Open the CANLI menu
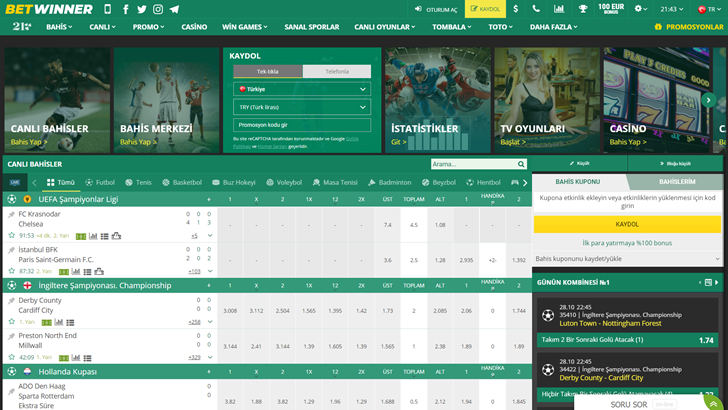This screenshot has width=728, height=410. (x=102, y=27)
